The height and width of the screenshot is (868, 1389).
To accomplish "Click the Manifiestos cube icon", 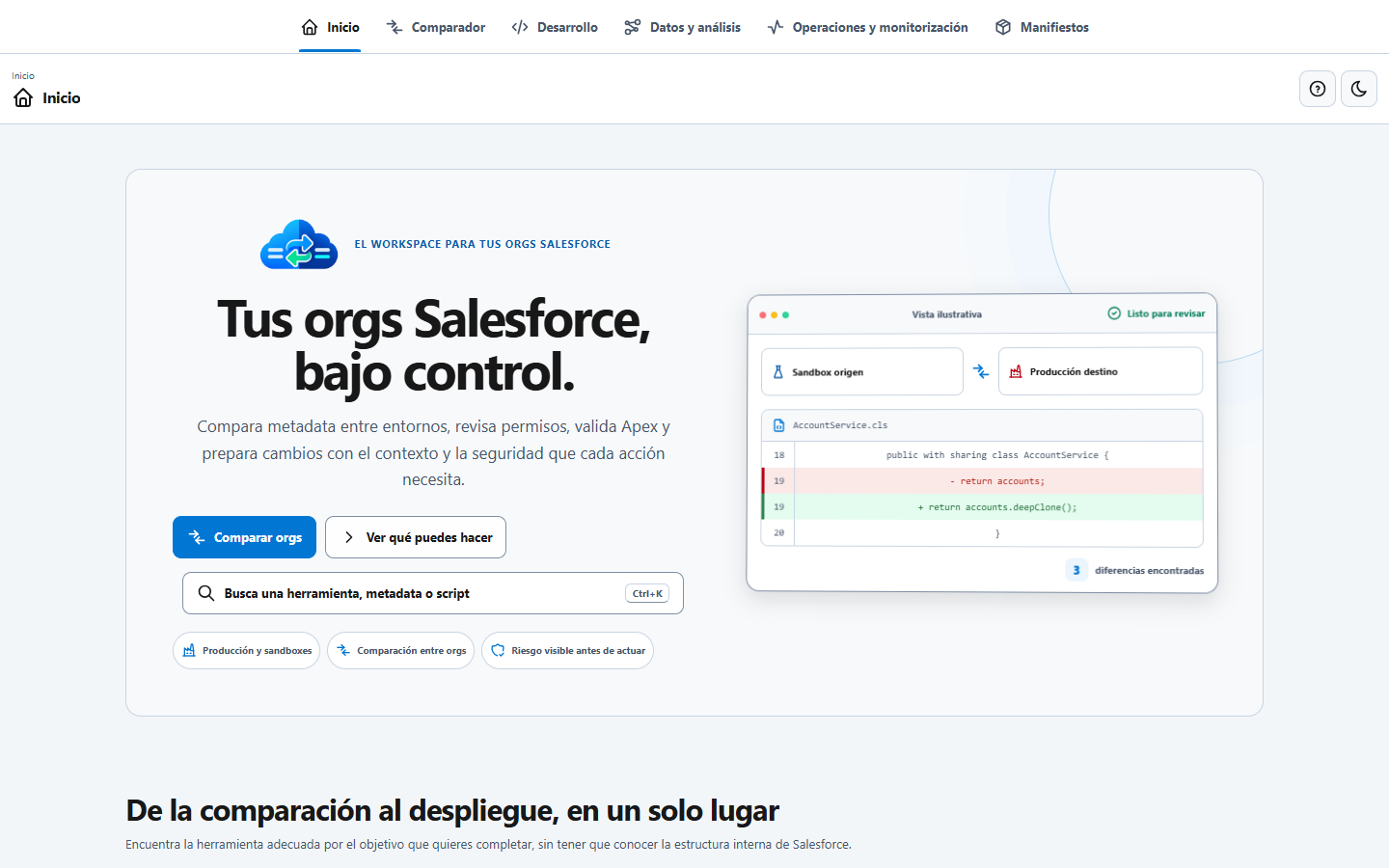I will tap(1003, 27).
